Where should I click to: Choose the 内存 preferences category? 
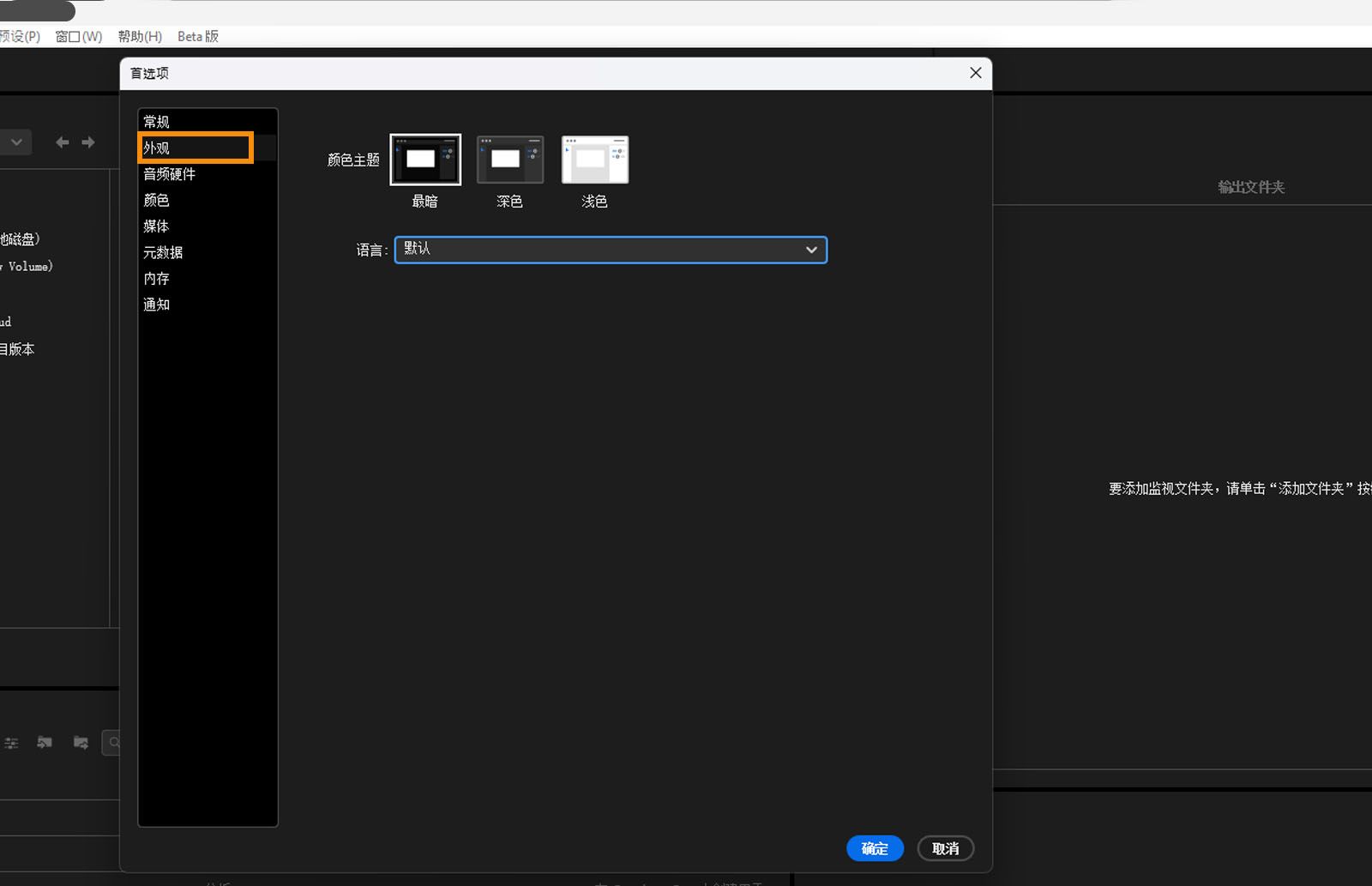(x=208, y=279)
